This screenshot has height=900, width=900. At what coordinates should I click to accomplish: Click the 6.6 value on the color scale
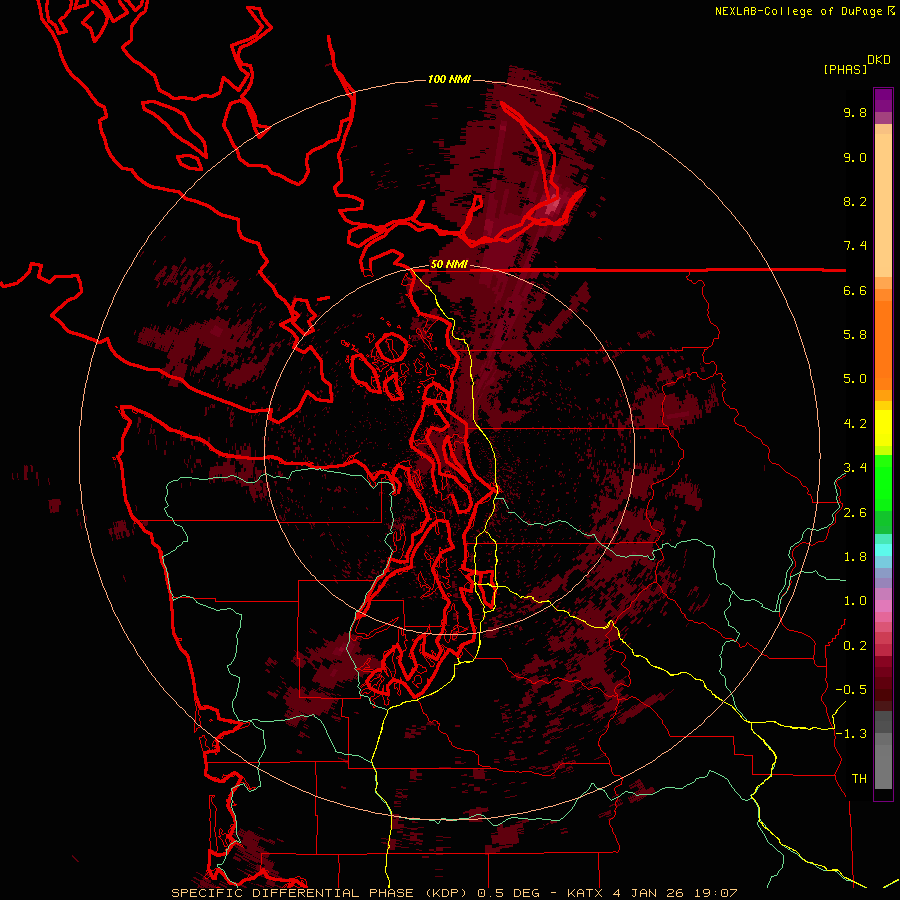point(855,290)
